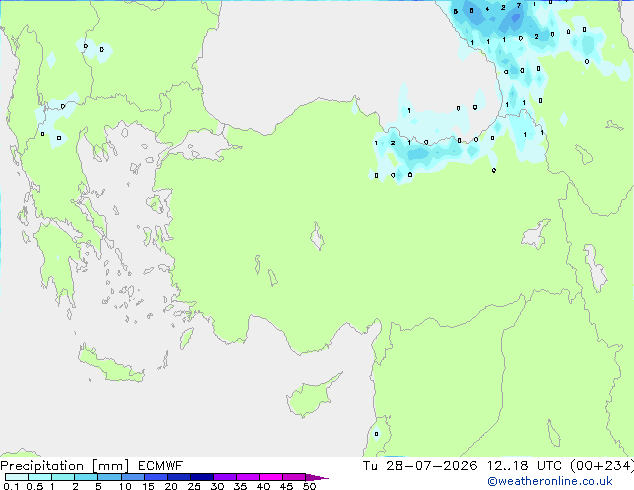Click the date '28-07-2026' text

[431, 466]
